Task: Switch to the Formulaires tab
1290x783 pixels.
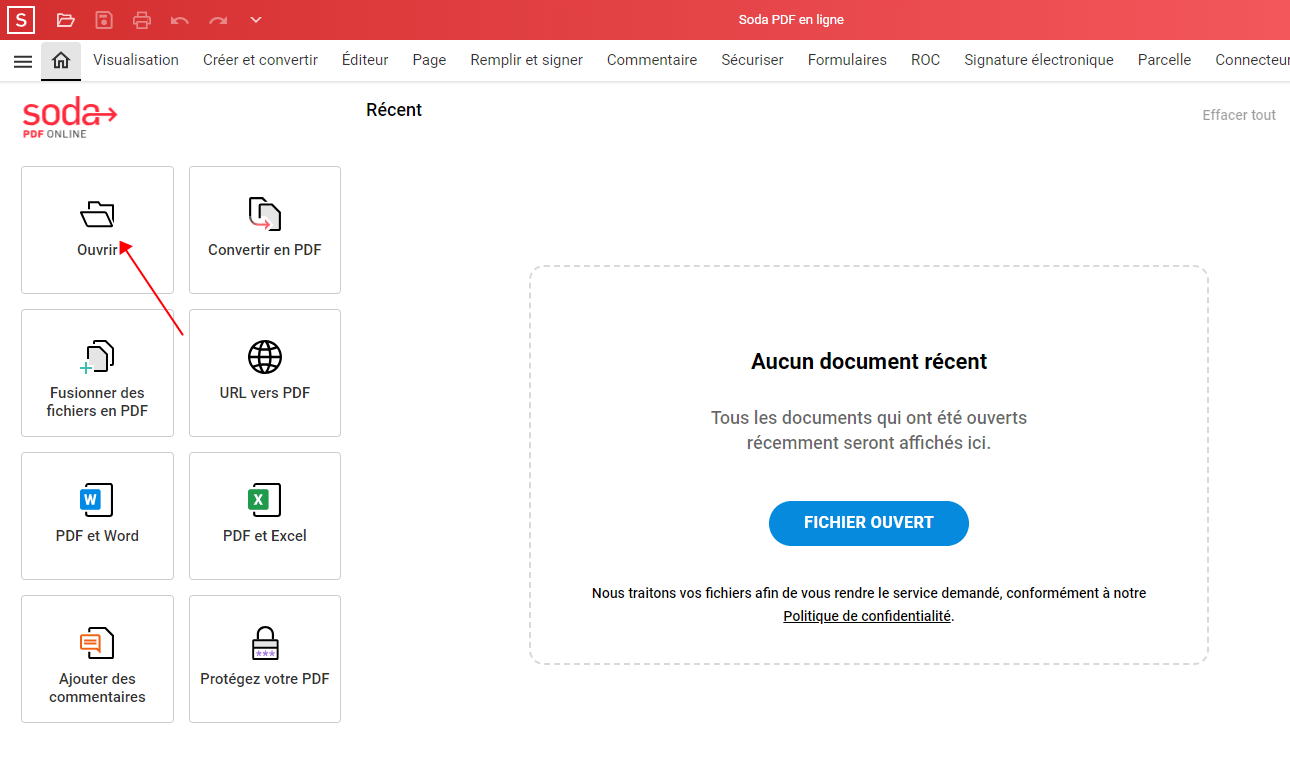Action: coord(847,60)
